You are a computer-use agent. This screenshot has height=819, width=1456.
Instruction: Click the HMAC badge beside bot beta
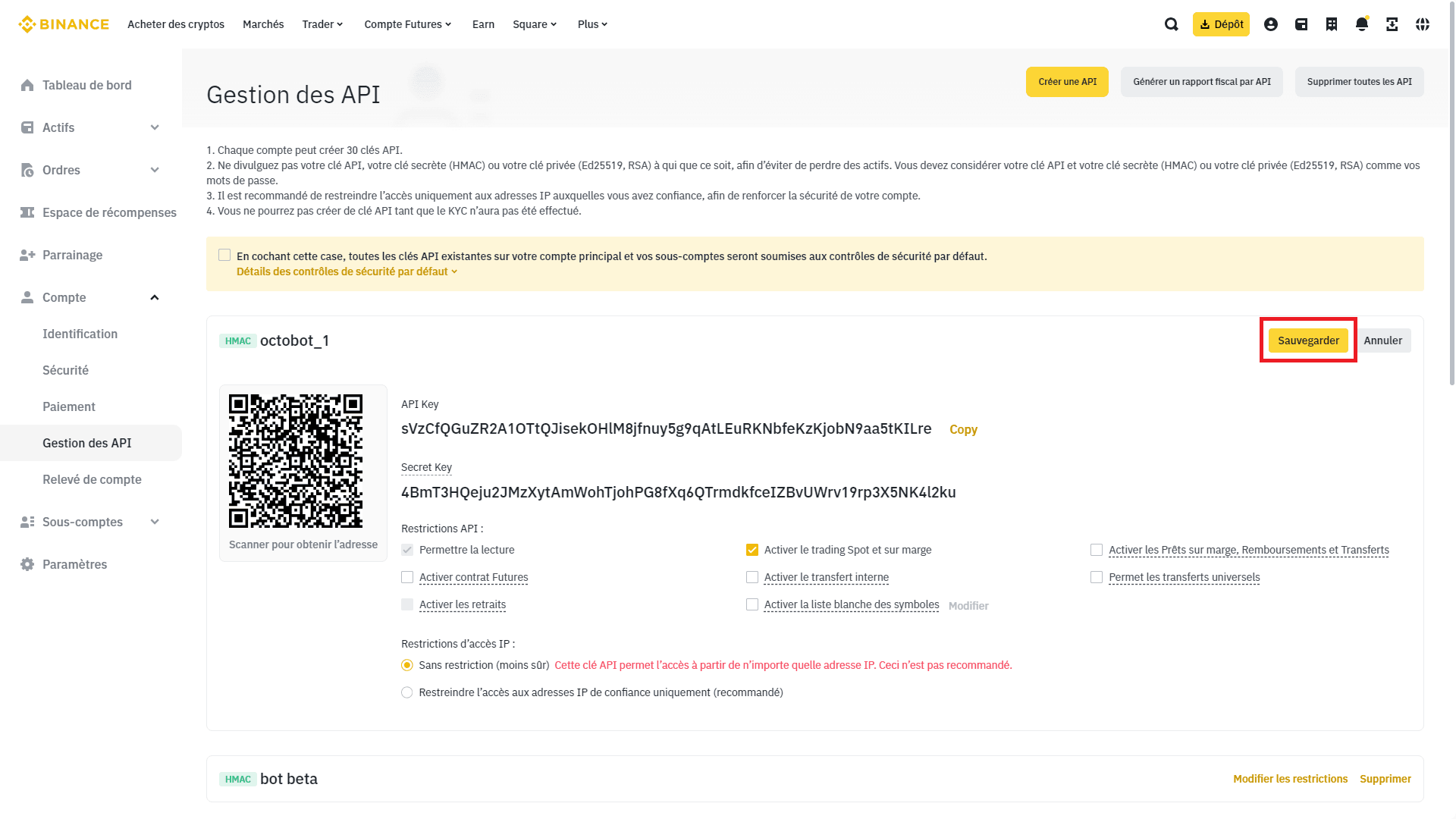coord(237,780)
